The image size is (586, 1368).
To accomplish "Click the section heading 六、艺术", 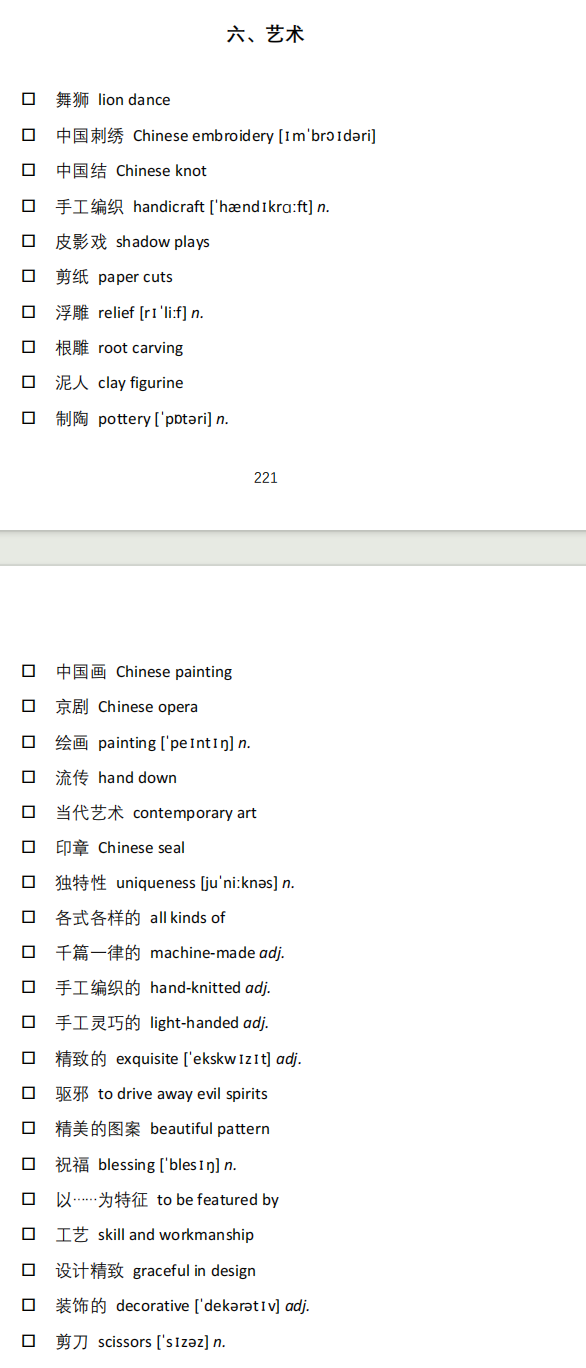I will point(265,35).
